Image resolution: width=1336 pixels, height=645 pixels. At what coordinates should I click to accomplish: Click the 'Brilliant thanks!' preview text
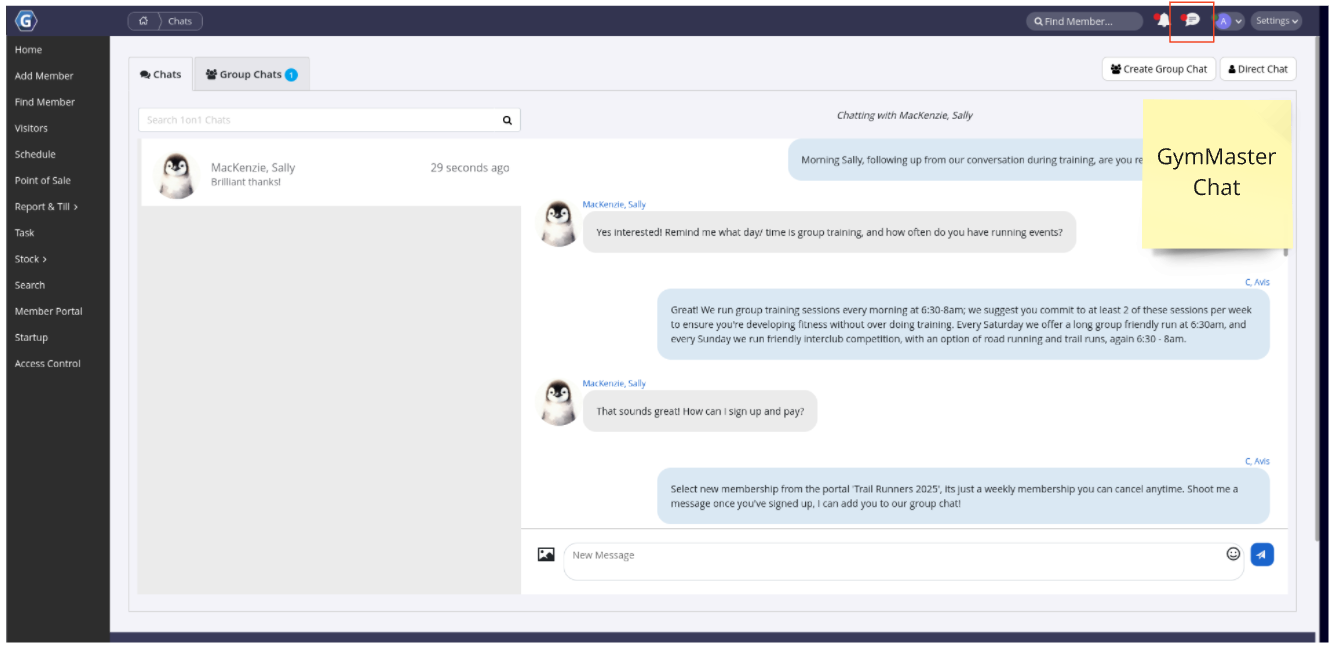(x=246, y=182)
